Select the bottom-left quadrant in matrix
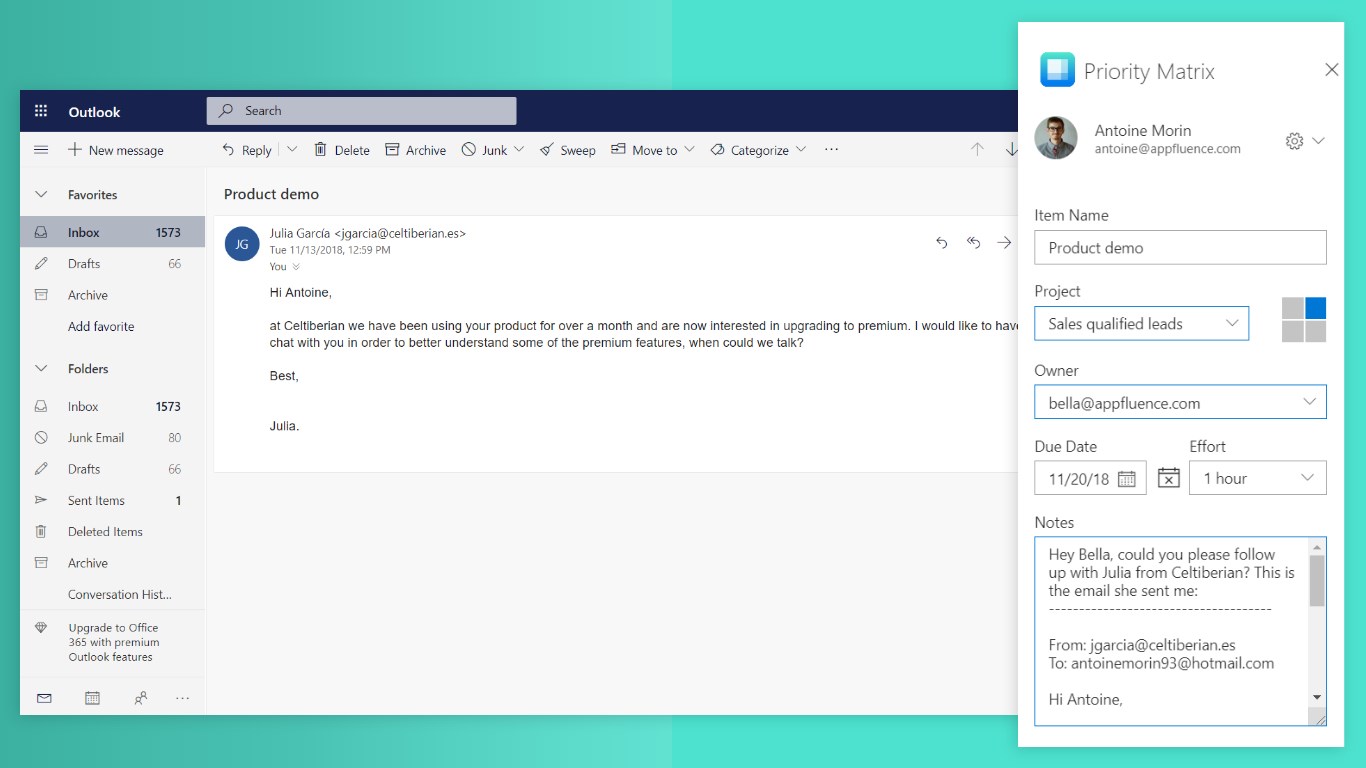This screenshot has height=768, width=1366. click(1293, 331)
